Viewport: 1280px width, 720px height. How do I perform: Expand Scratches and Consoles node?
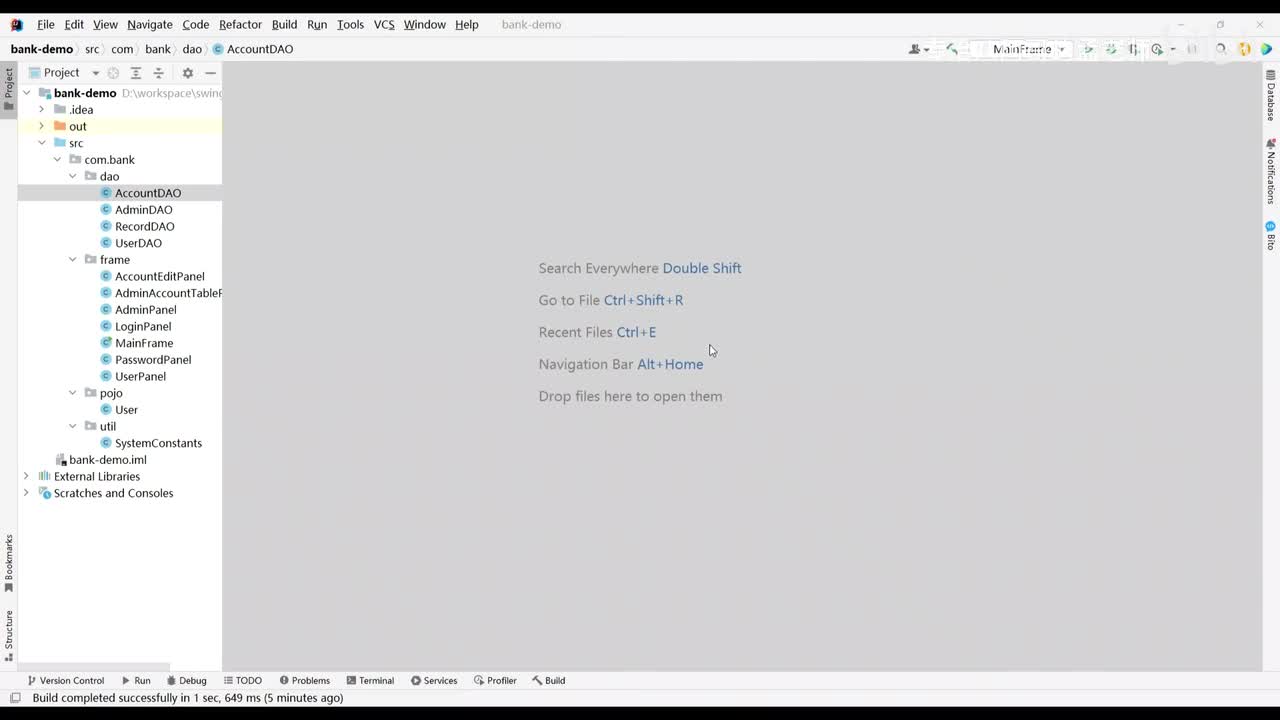[27, 493]
